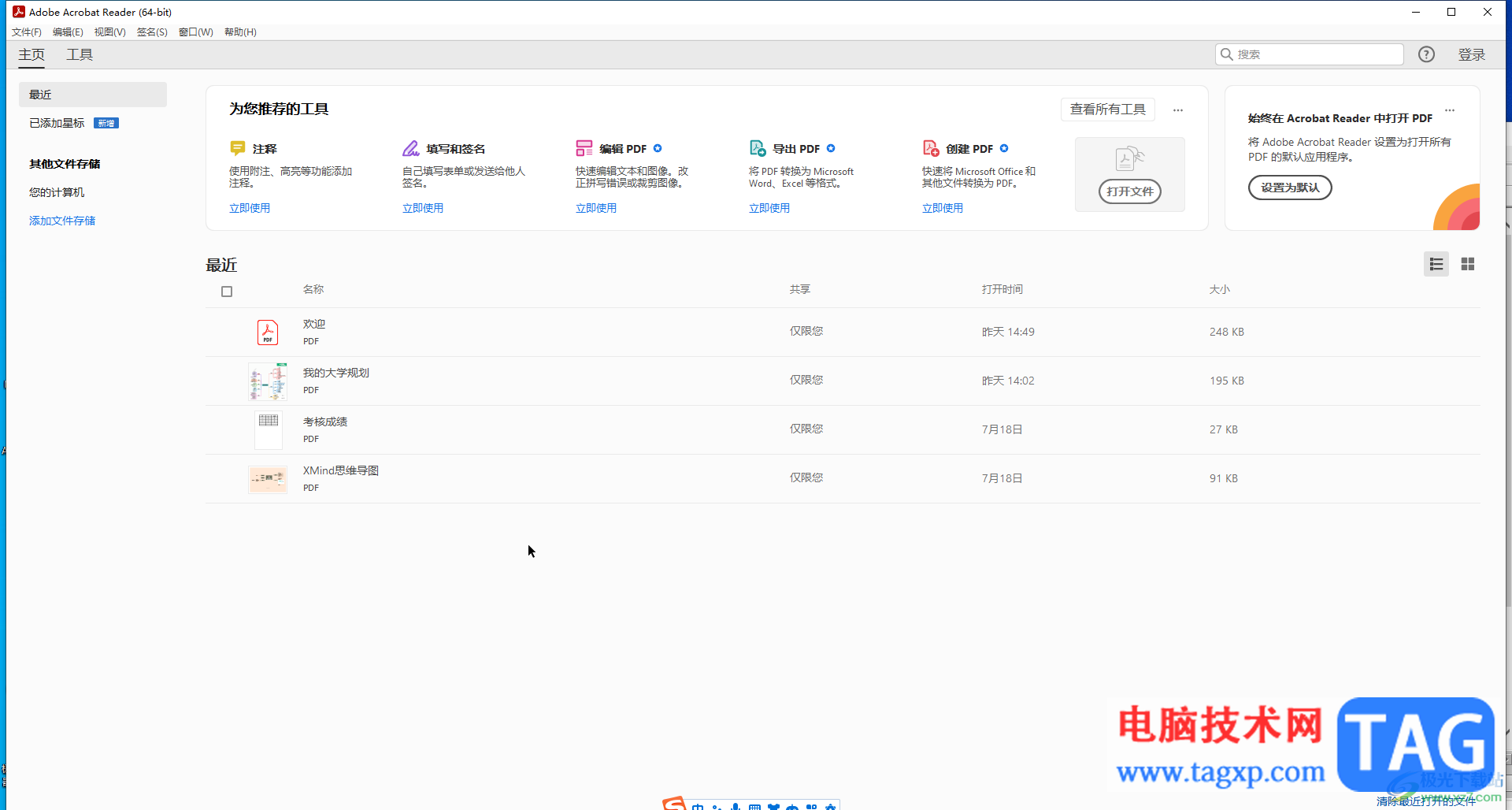
Task: Click the search magnifier icon
Action: point(1227,54)
